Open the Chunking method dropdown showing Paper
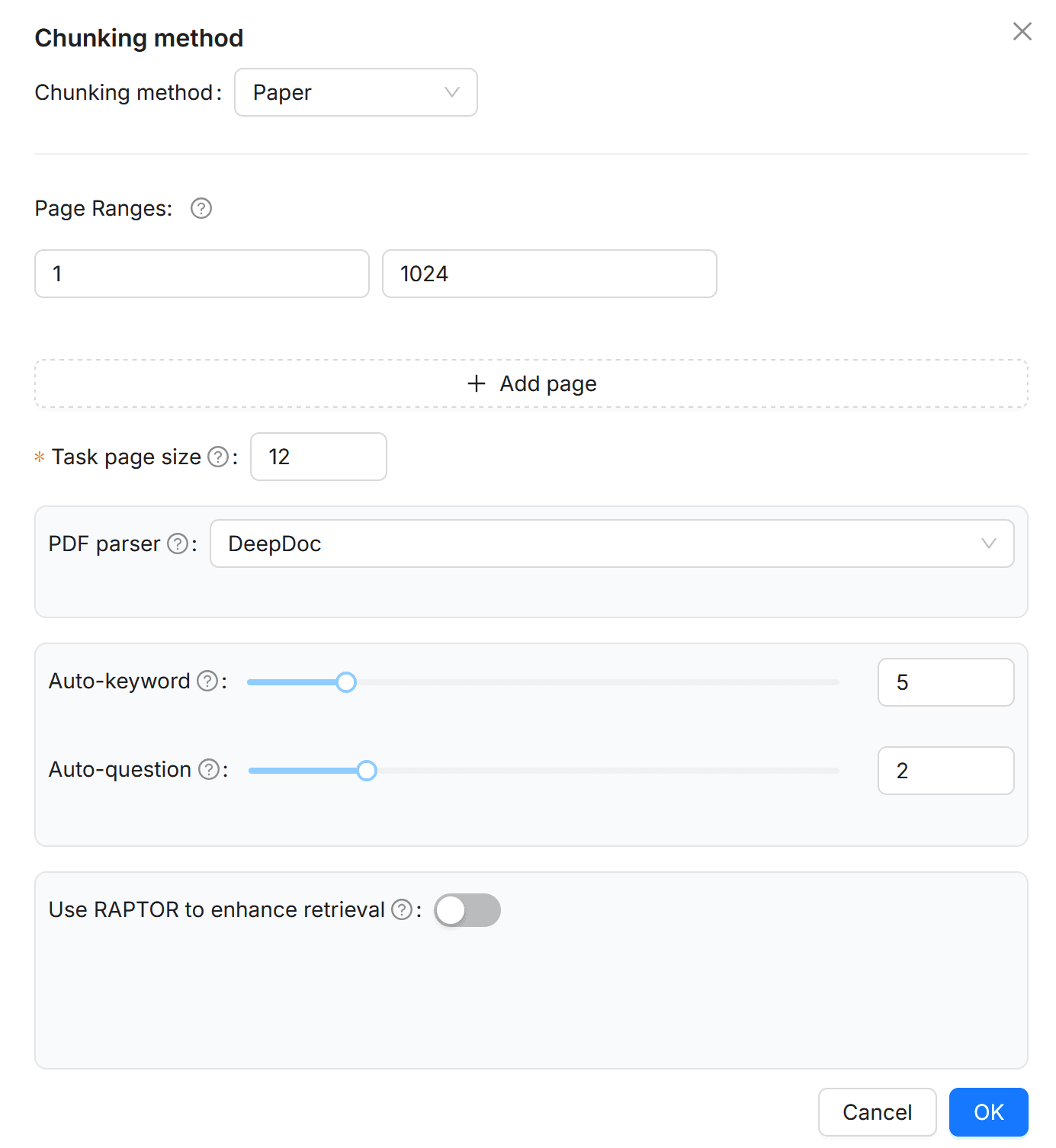This screenshot has width=1056, height=1148. (x=355, y=92)
